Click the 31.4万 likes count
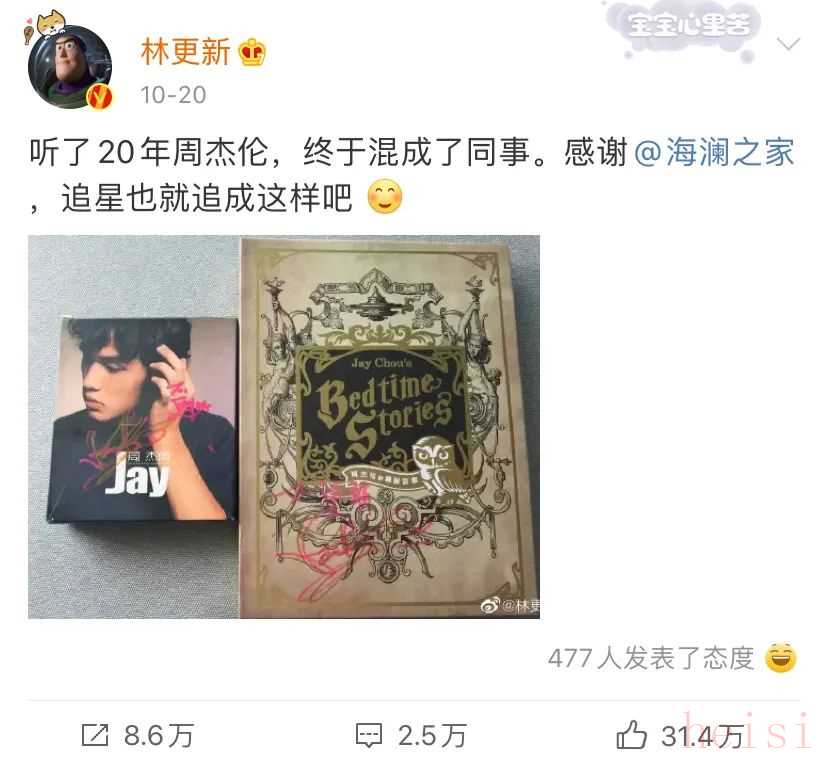The image size is (828, 761). click(702, 736)
